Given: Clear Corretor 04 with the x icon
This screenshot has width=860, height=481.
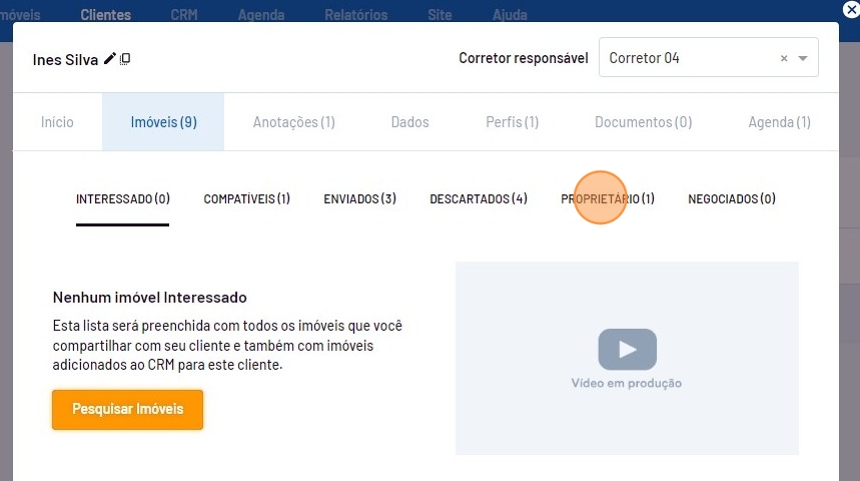Looking at the screenshot, I should pyautogui.click(x=784, y=58).
